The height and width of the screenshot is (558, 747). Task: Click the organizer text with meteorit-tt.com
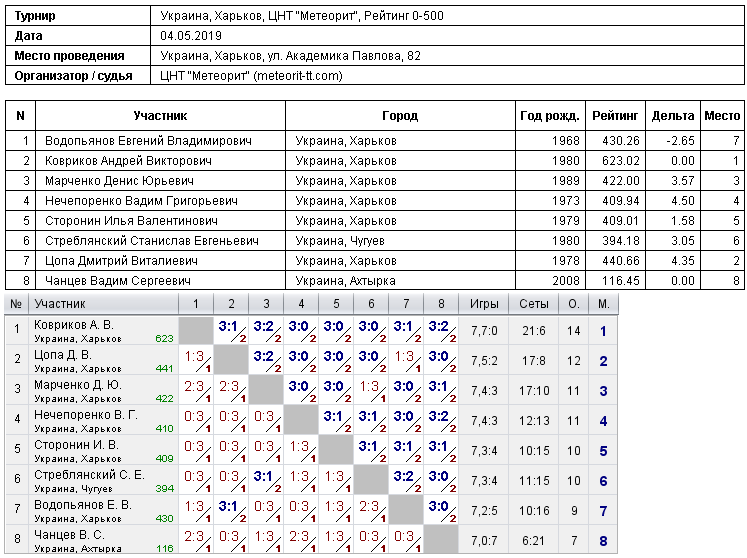coord(251,75)
